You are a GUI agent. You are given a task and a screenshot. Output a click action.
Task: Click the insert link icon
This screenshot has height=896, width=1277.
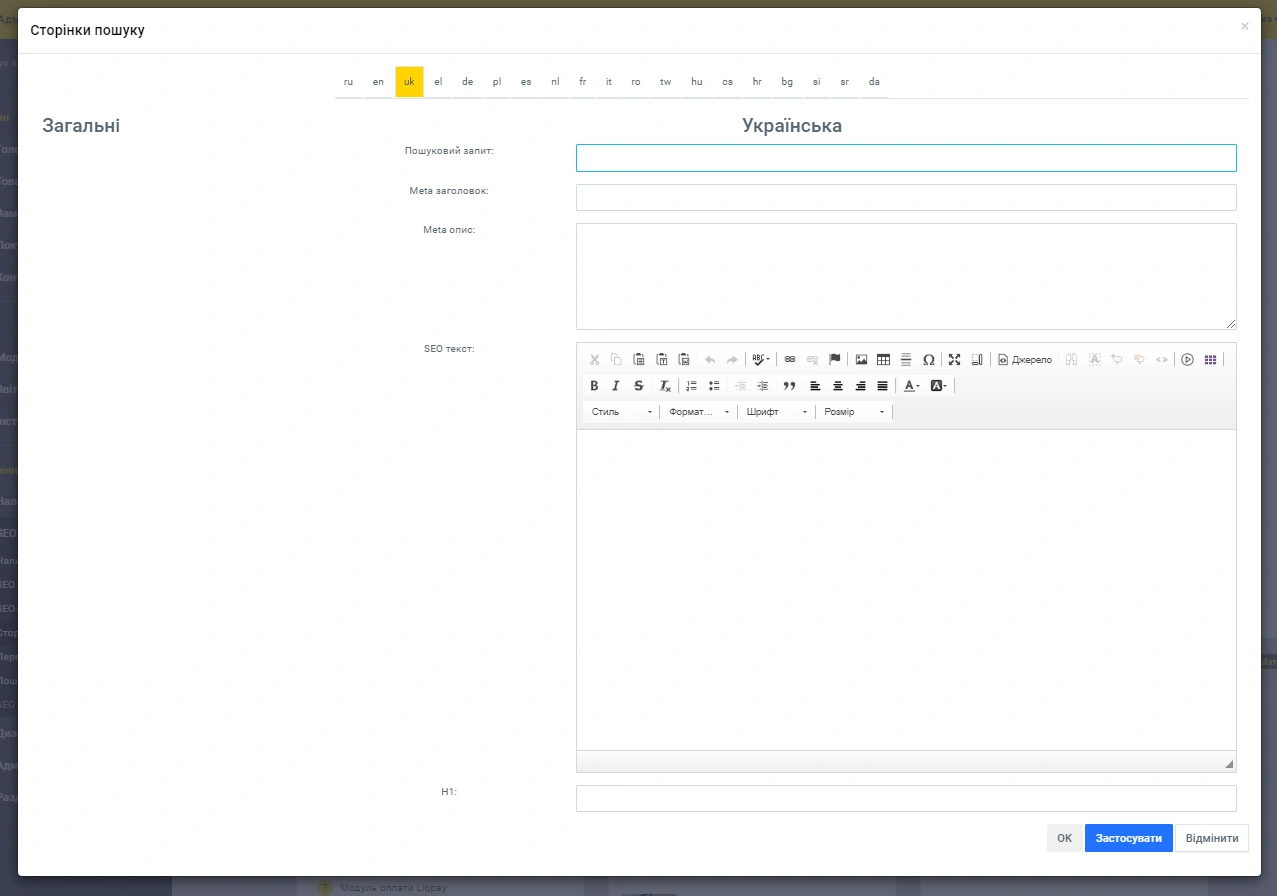790,360
